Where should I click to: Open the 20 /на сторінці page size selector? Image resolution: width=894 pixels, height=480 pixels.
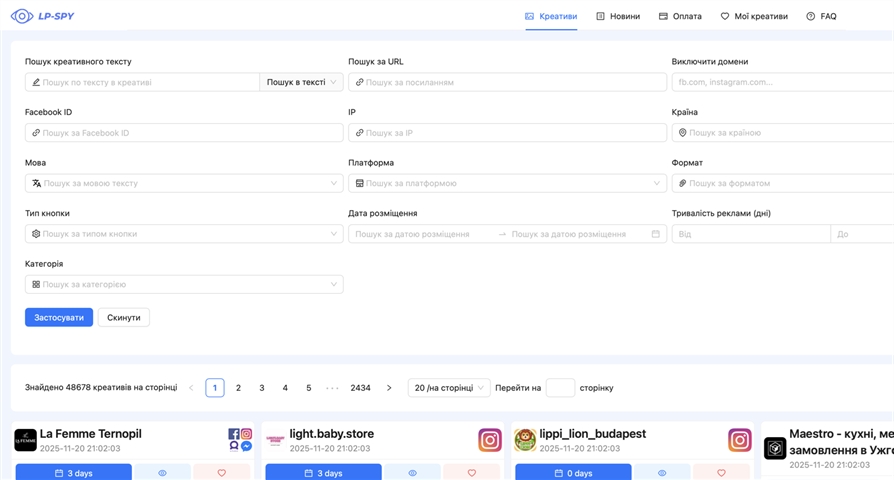pyautogui.click(x=449, y=388)
